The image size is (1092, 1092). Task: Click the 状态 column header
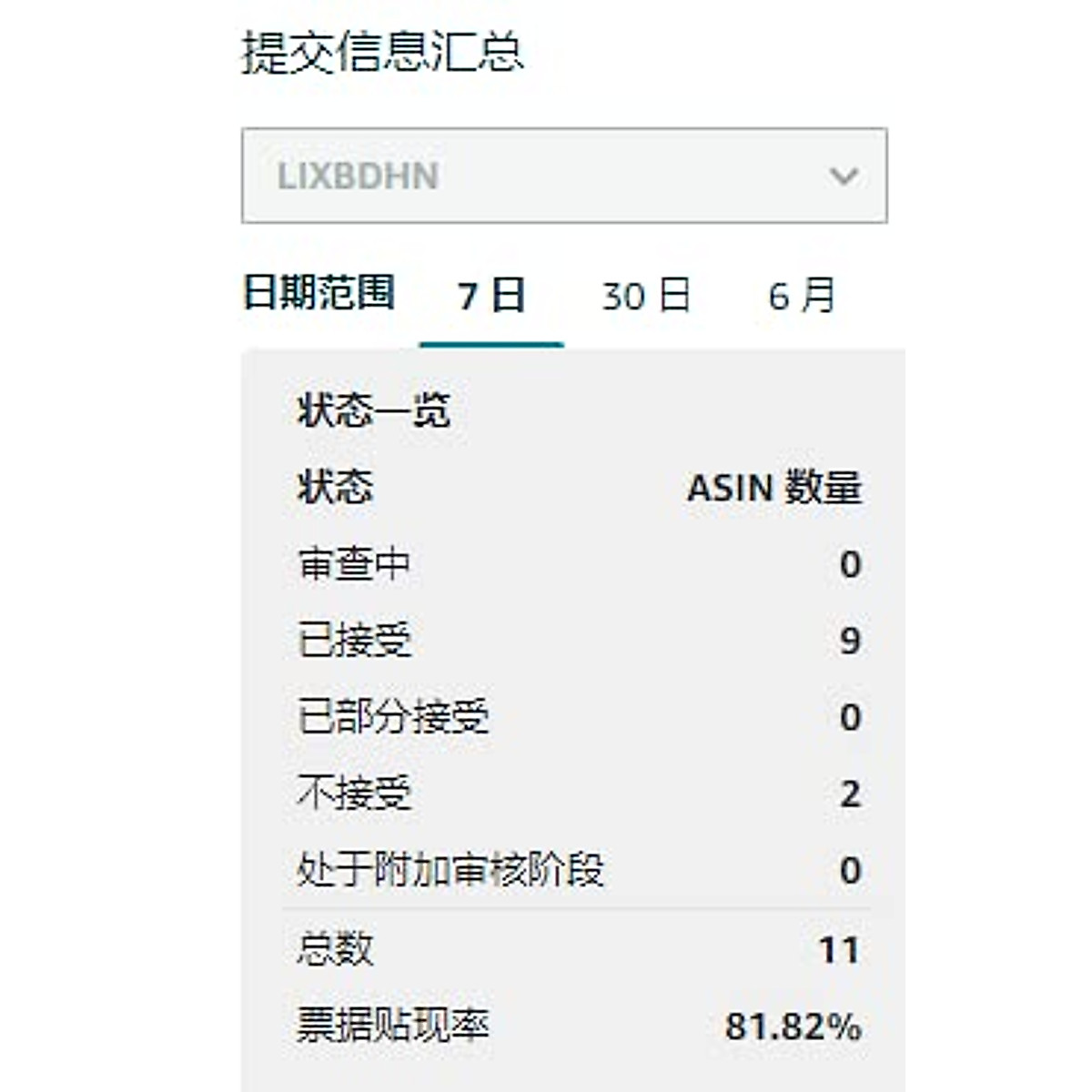pyautogui.click(x=335, y=488)
